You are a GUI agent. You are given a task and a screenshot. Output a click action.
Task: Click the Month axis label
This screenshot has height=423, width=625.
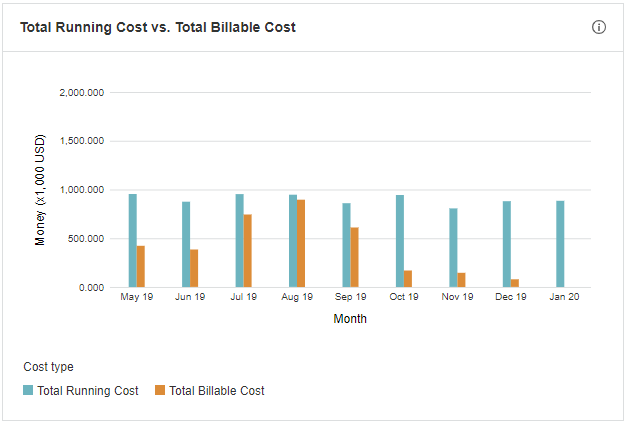[350, 319]
